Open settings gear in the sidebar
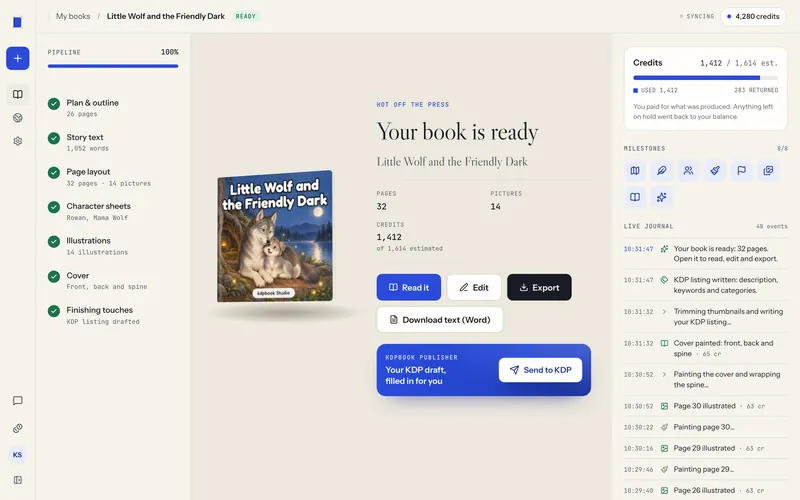Viewport: 800px width, 500px height. [17, 141]
